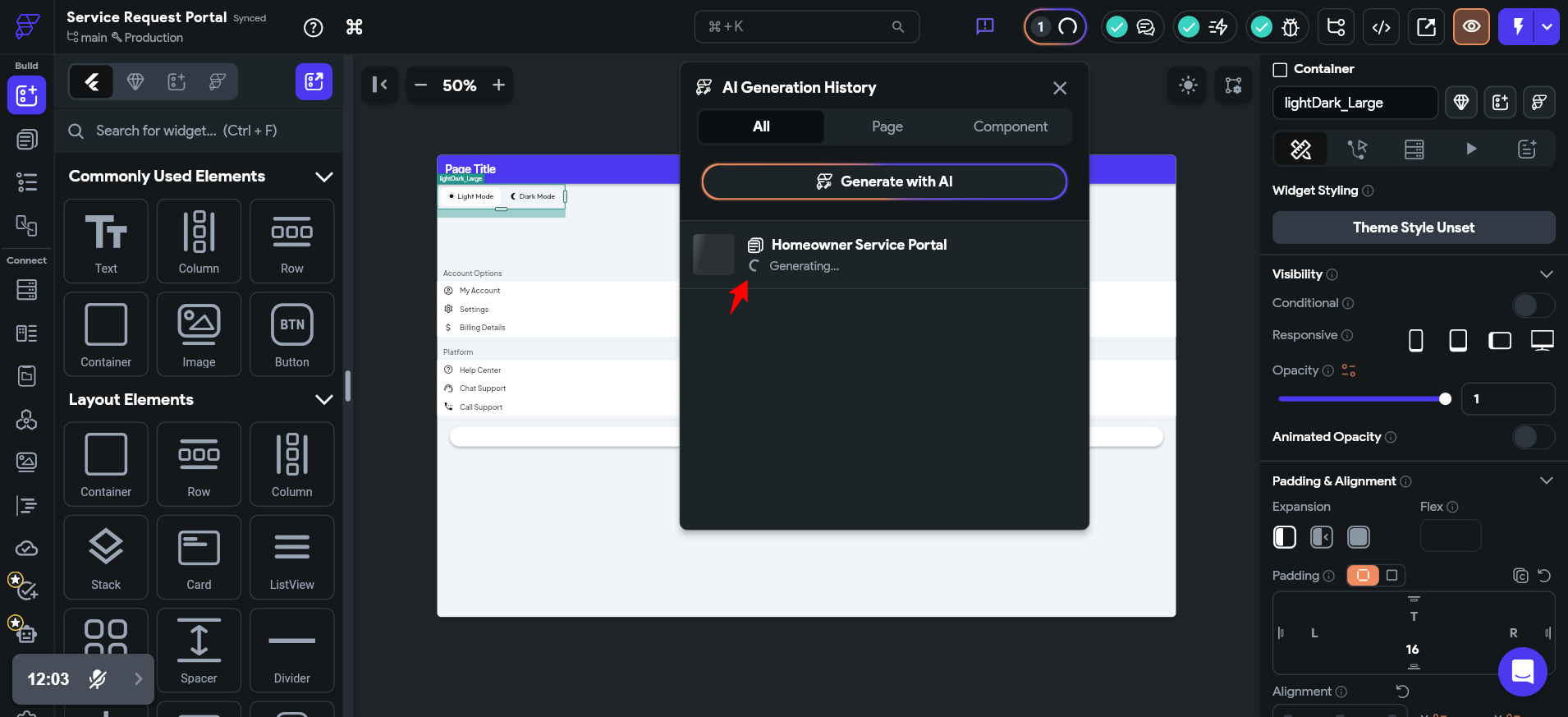Click Actions play tab in properties

[1471, 149]
